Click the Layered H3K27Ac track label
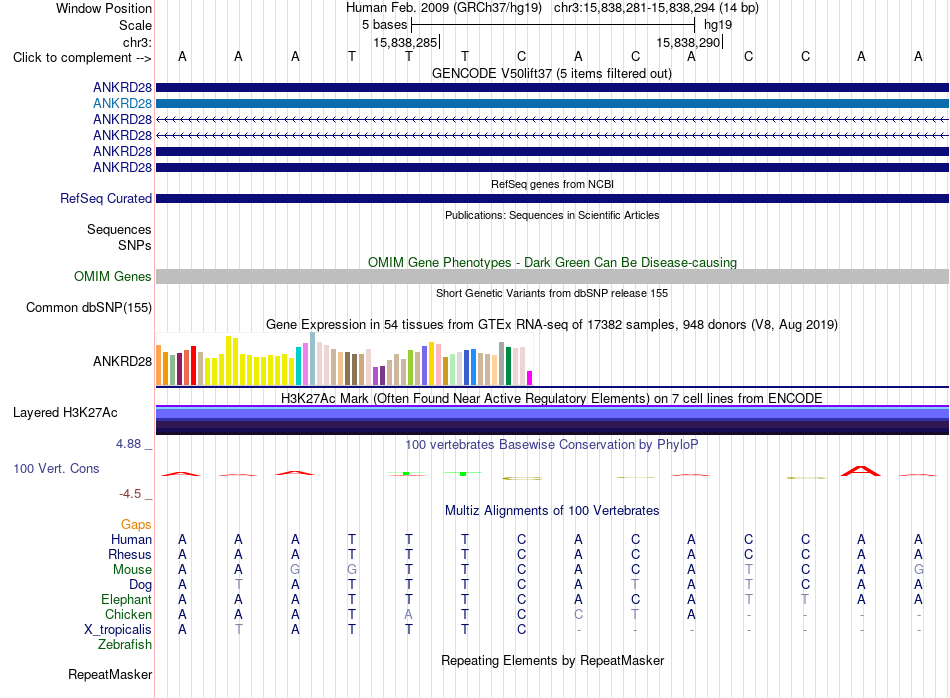Viewport: 950px width, 698px height. (x=65, y=413)
